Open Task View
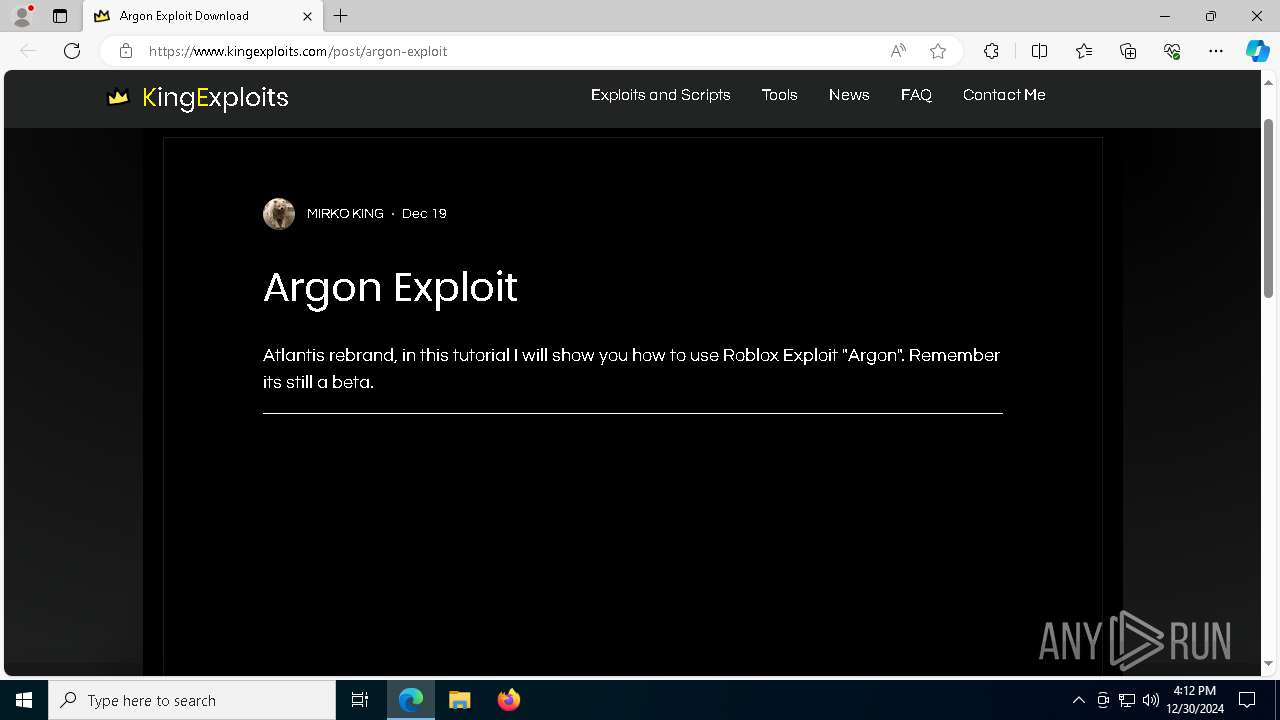1280x720 pixels. (360, 700)
